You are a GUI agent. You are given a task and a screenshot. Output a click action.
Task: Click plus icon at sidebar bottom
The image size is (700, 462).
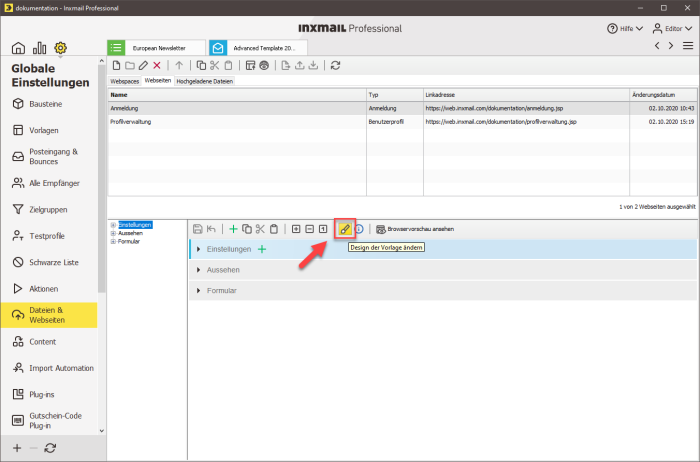click(x=17, y=448)
